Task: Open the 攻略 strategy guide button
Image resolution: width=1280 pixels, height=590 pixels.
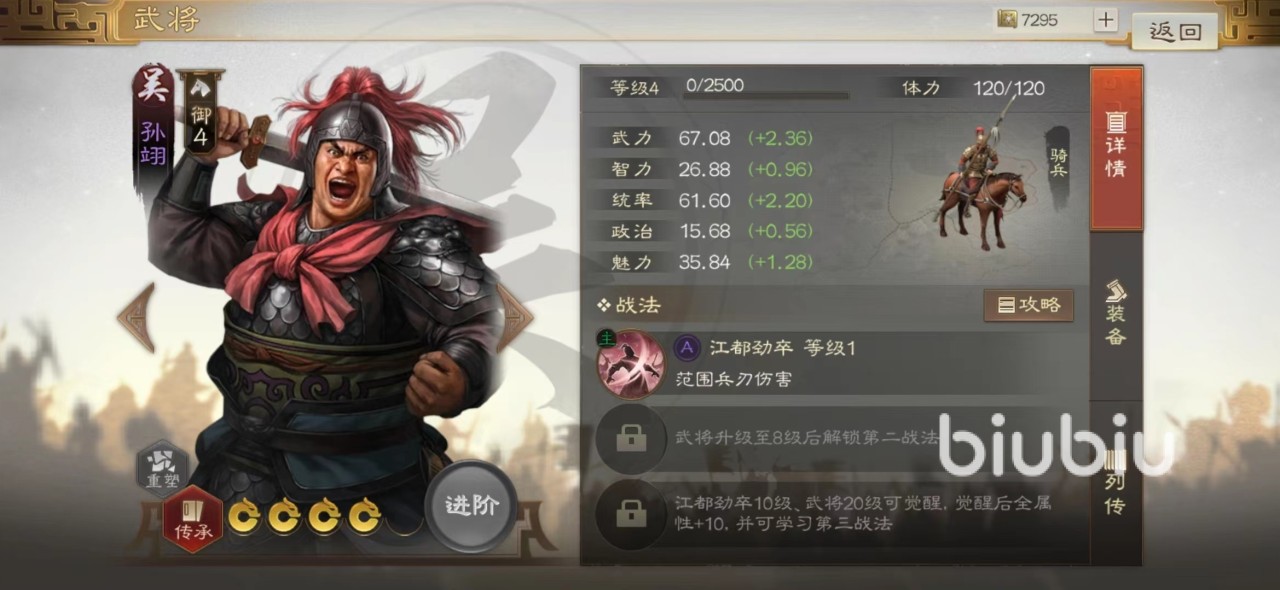Action: 1029,305
